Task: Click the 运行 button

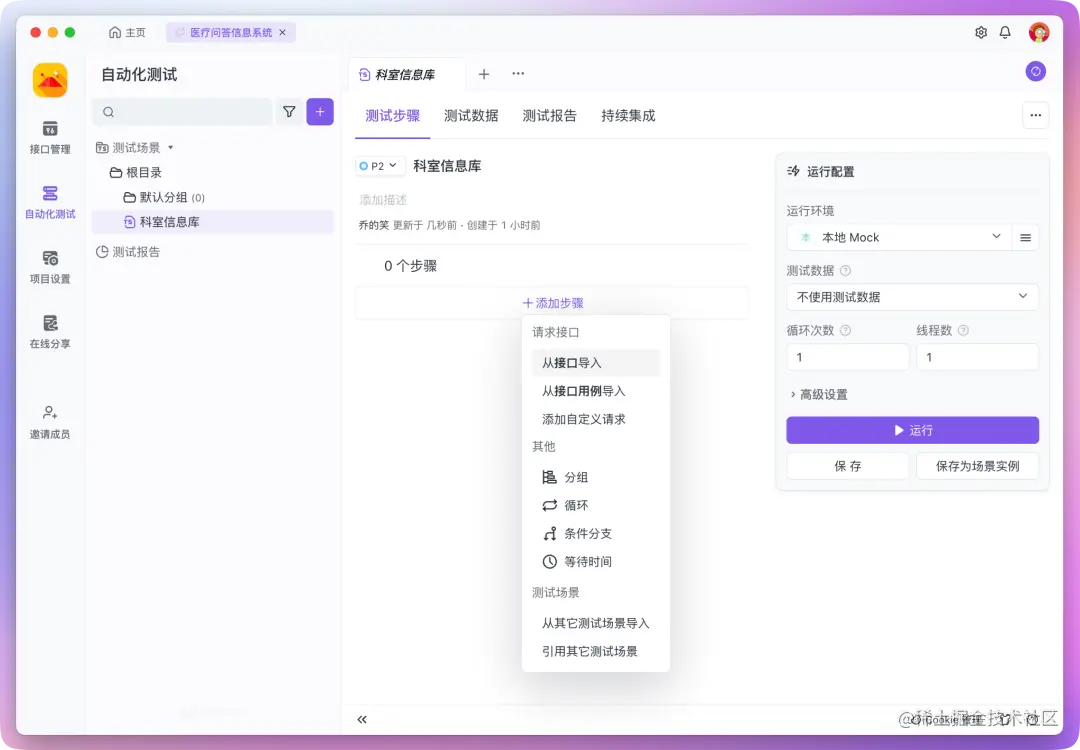Action: (x=911, y=429)
